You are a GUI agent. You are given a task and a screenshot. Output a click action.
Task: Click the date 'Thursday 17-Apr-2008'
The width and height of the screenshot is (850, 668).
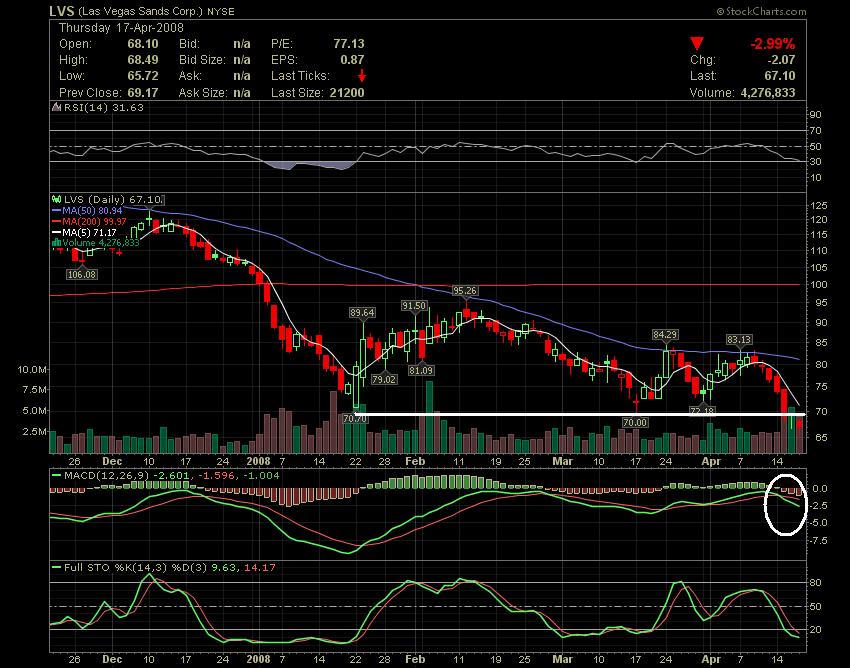[x=121, y=28]
